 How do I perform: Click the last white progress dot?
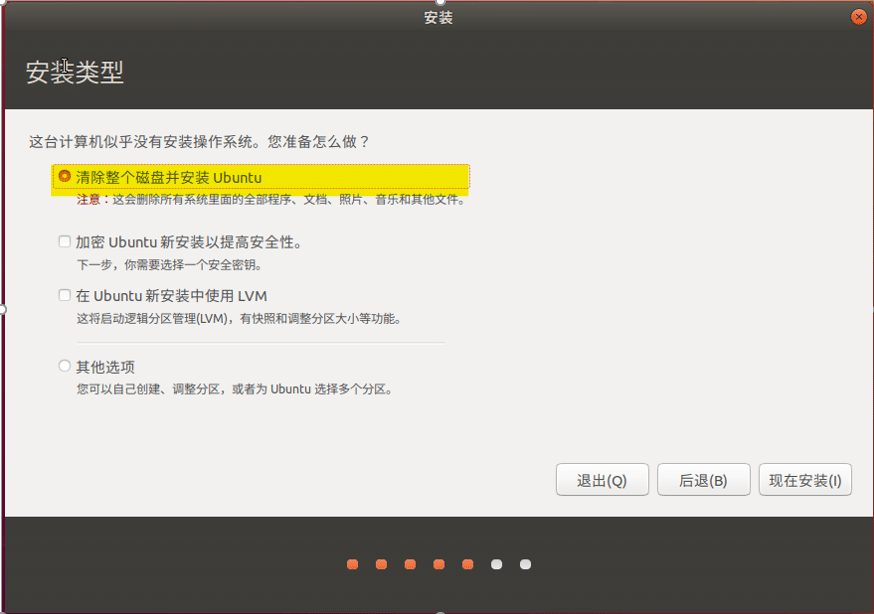tap(525, 564)
